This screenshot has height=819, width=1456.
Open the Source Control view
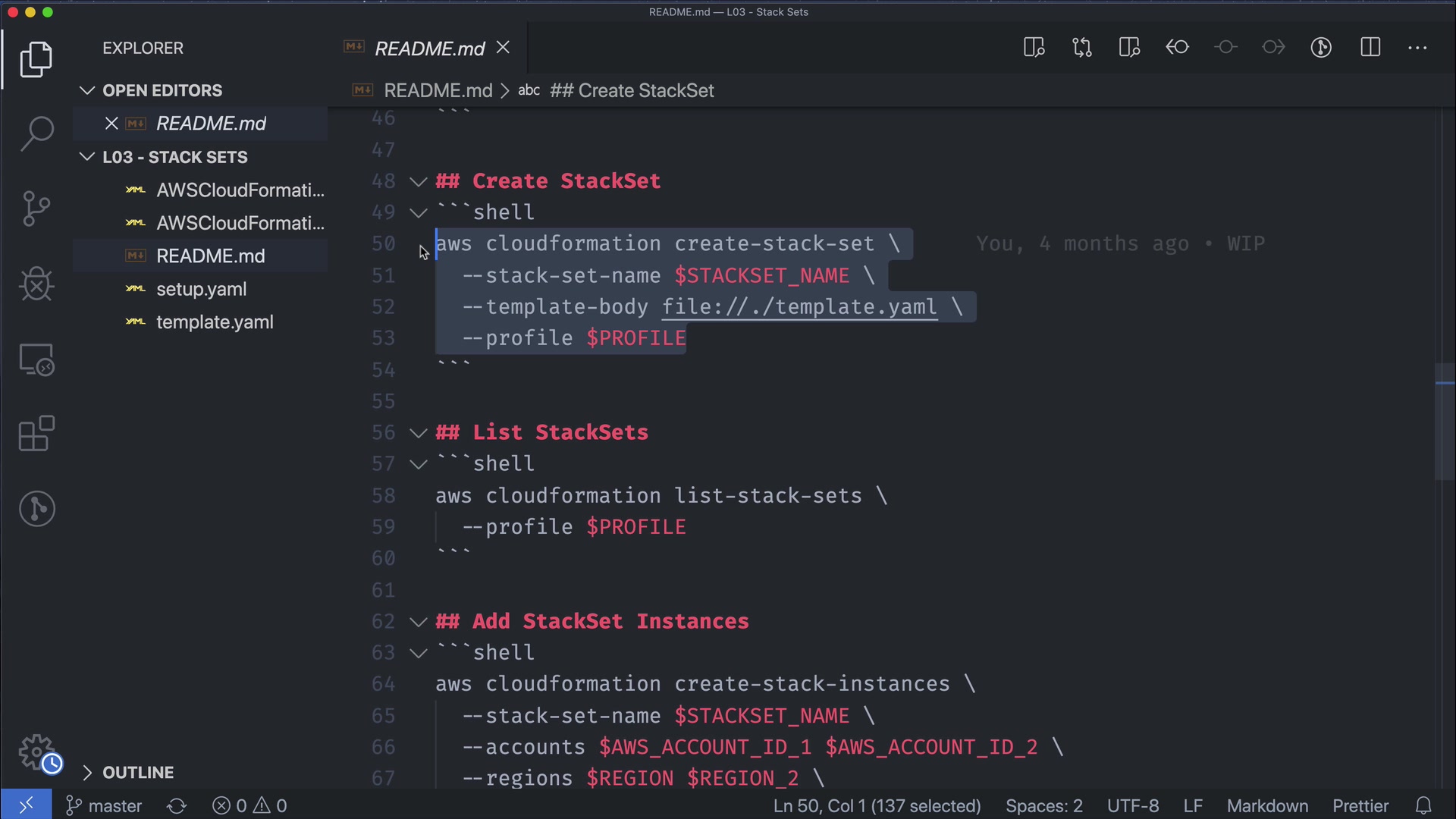(36, 208)
